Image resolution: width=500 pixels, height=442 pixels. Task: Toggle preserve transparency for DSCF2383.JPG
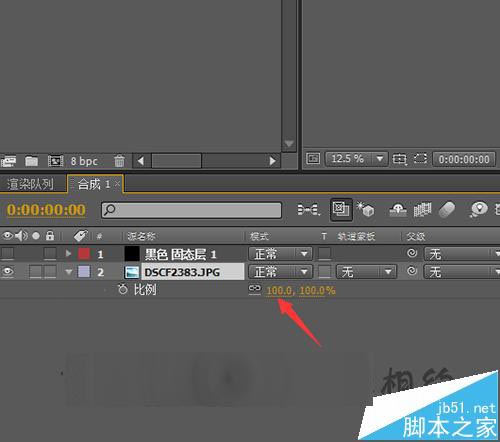pos(325,272)
